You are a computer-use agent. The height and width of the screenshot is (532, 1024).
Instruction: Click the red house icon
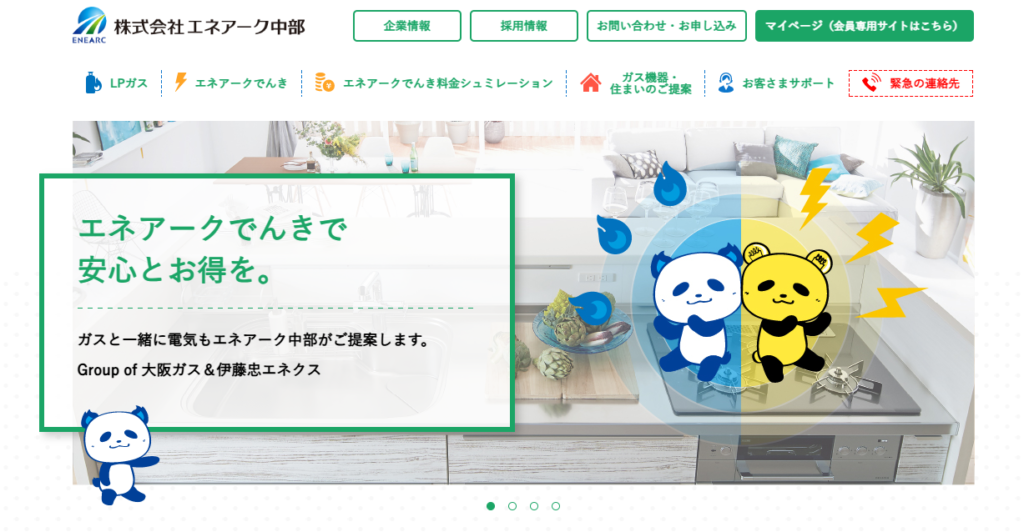pos(590,83)
